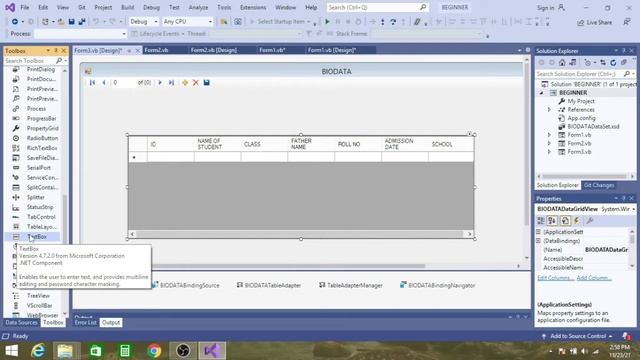The width and height of the screenshot is (640, 360).
Task: Click the Live Share button
Action: tap(595, 22)
